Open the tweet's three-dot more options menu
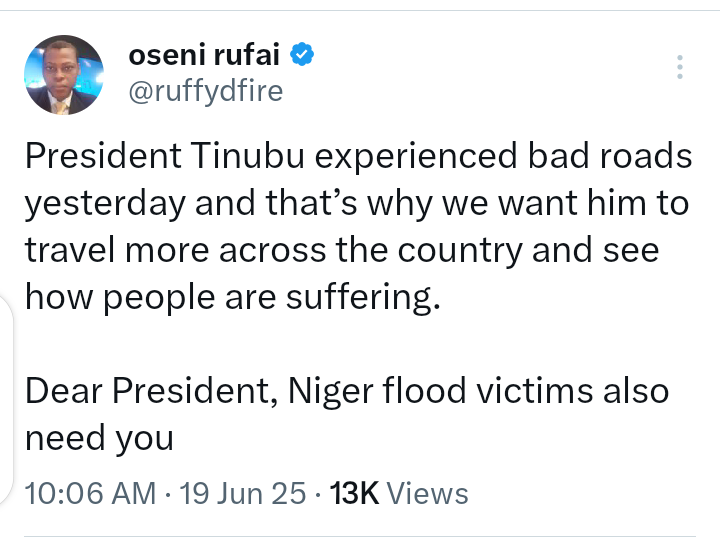This screenshot has width=720, height=547. click(x=680, y=67)
